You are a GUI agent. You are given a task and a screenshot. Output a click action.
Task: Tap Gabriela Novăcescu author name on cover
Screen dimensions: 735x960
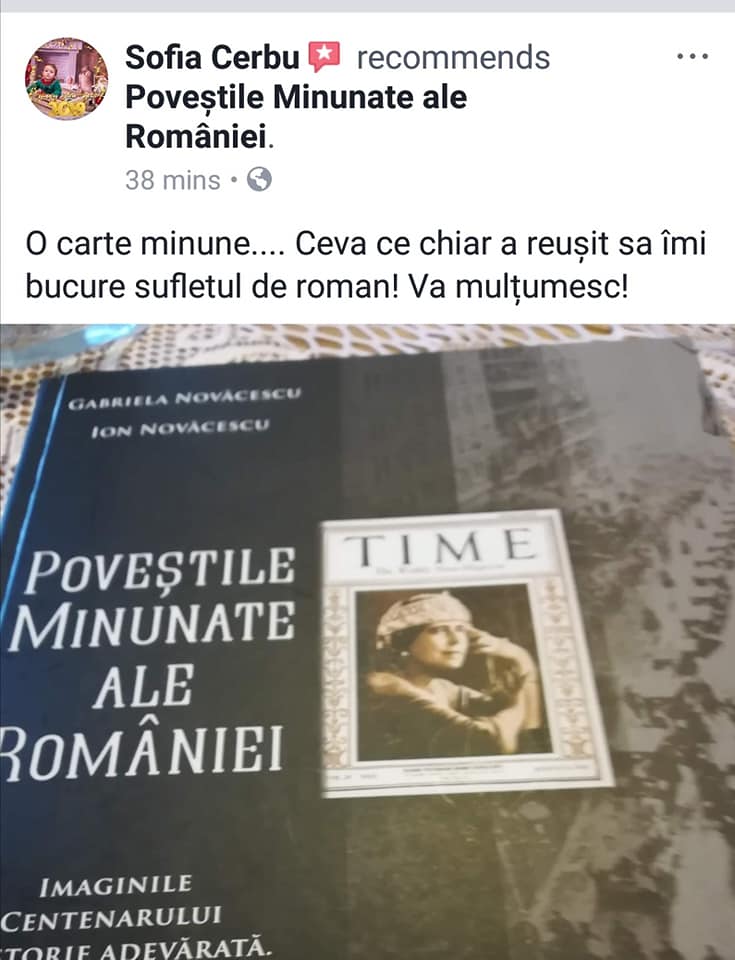pyautogui.click(x=184, y=398)
